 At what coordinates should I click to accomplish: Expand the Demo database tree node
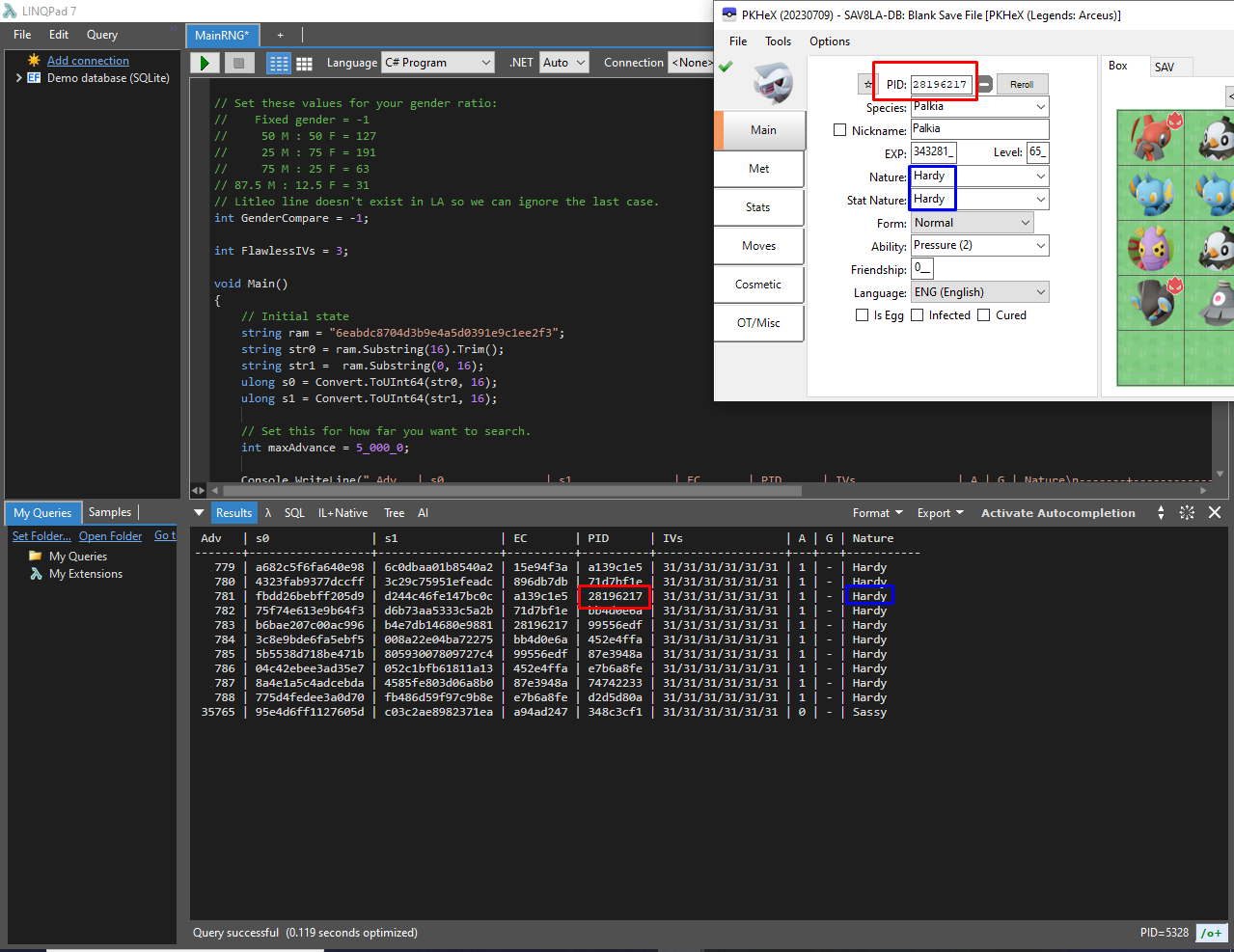click(x=18, y=78)
